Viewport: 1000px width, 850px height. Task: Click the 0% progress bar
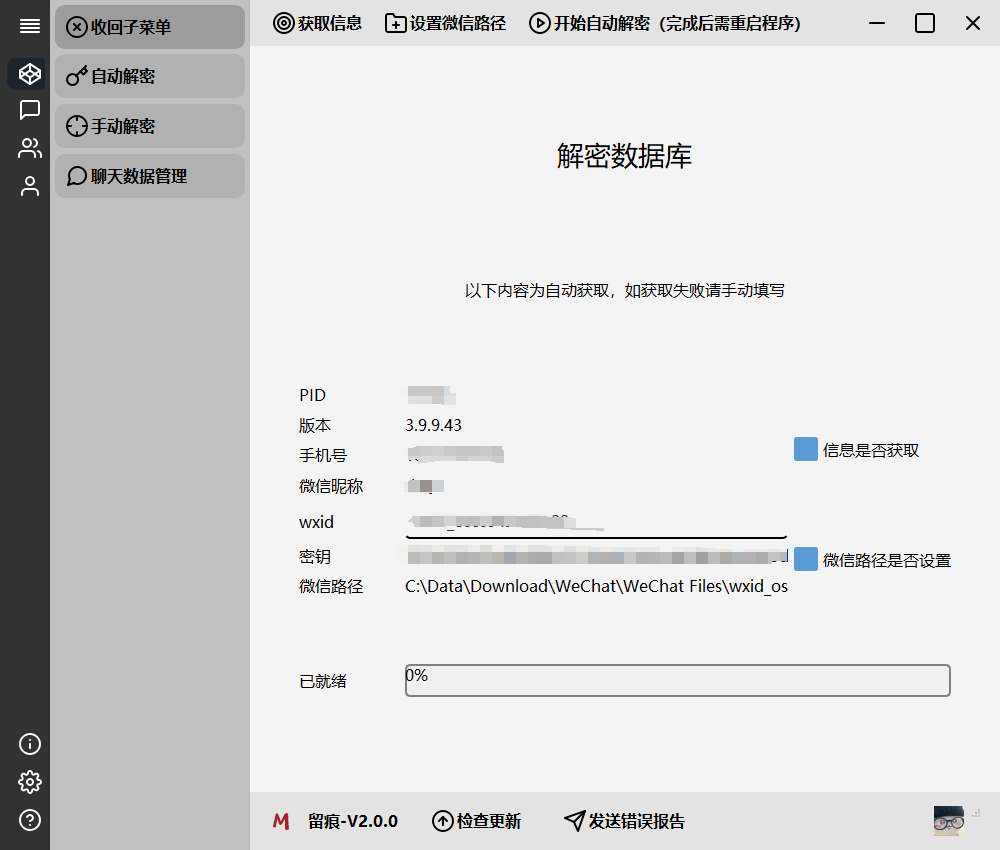tap(677, 680)
